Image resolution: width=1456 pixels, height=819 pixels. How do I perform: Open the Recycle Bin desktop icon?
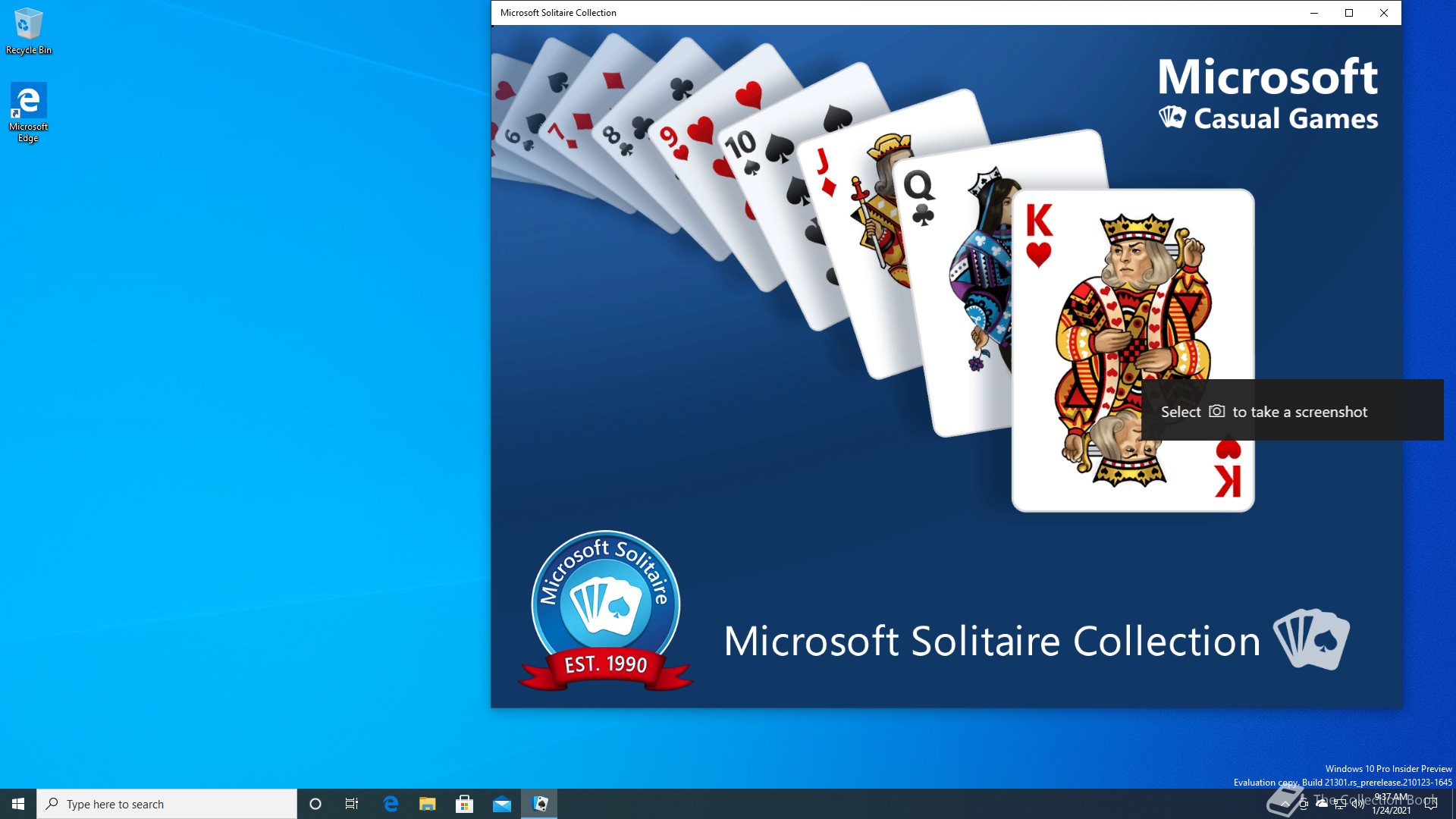[29, 30]
